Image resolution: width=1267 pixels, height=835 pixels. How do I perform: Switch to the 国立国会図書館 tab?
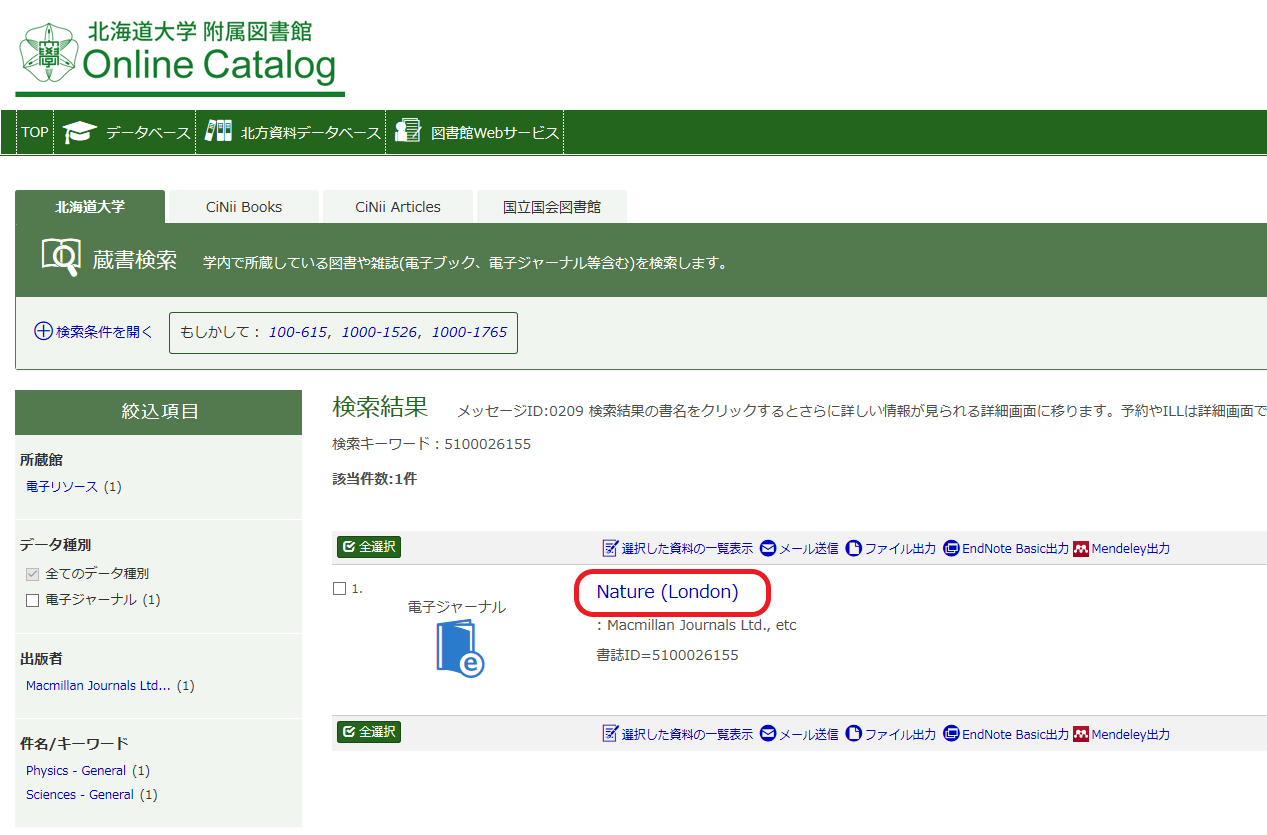(551, 207)
